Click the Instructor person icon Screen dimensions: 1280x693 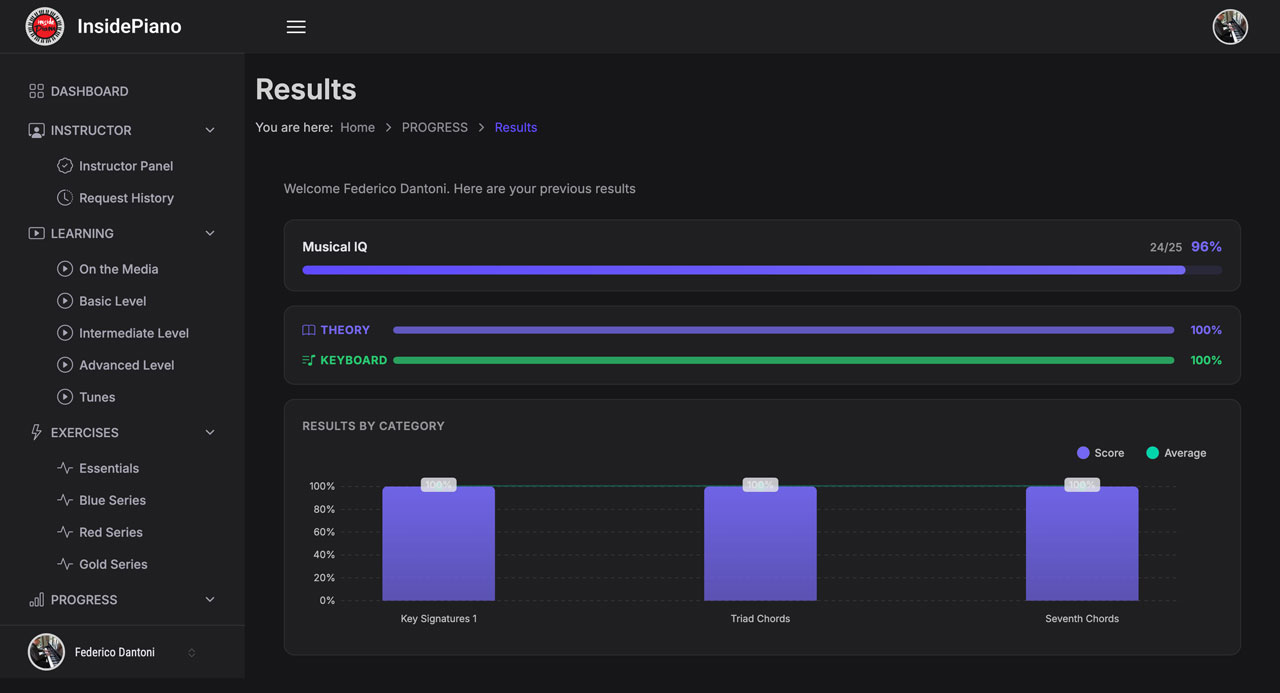(x=36, y=130)
